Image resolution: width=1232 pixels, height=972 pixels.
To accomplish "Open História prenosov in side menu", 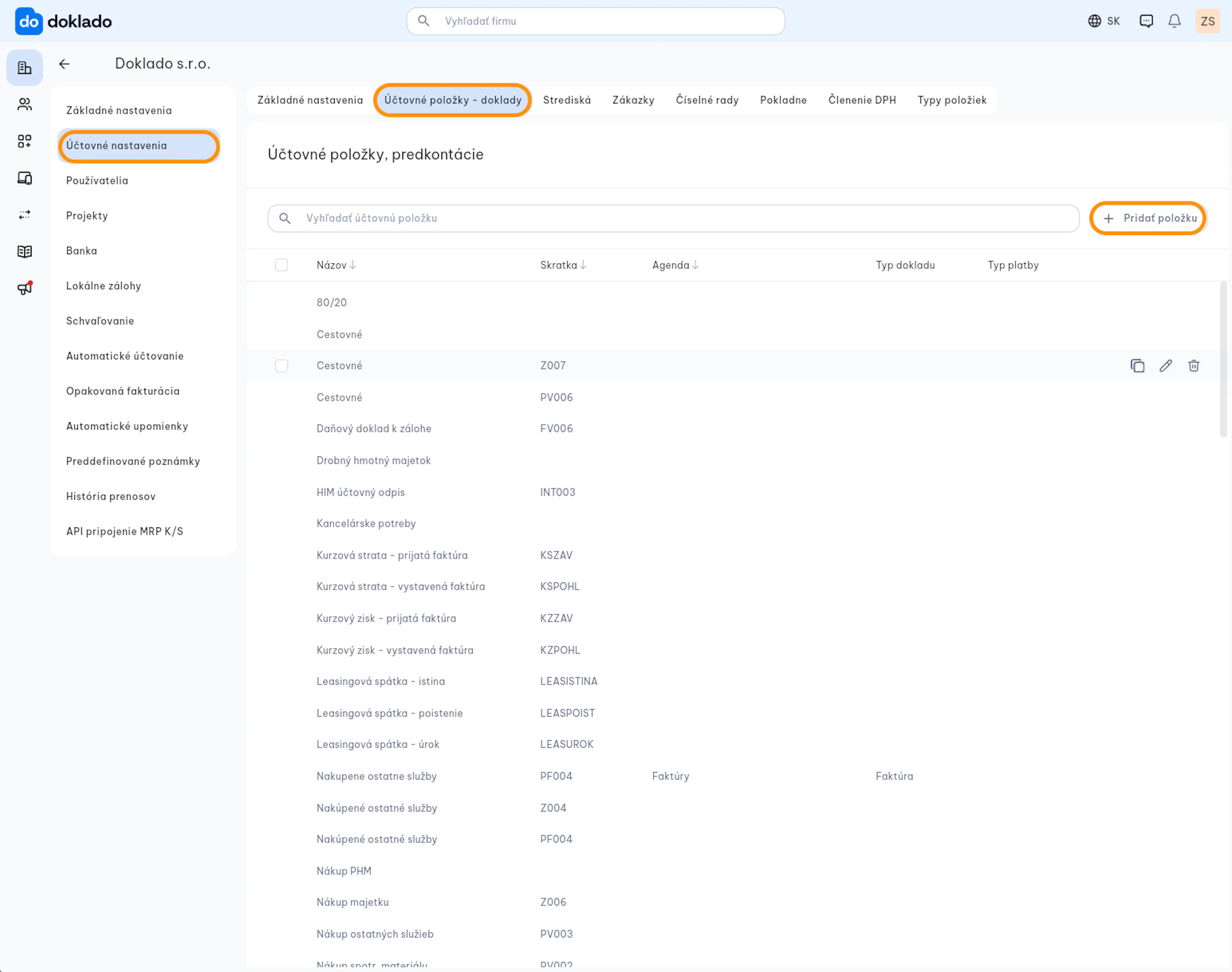I will coord(139,496).
